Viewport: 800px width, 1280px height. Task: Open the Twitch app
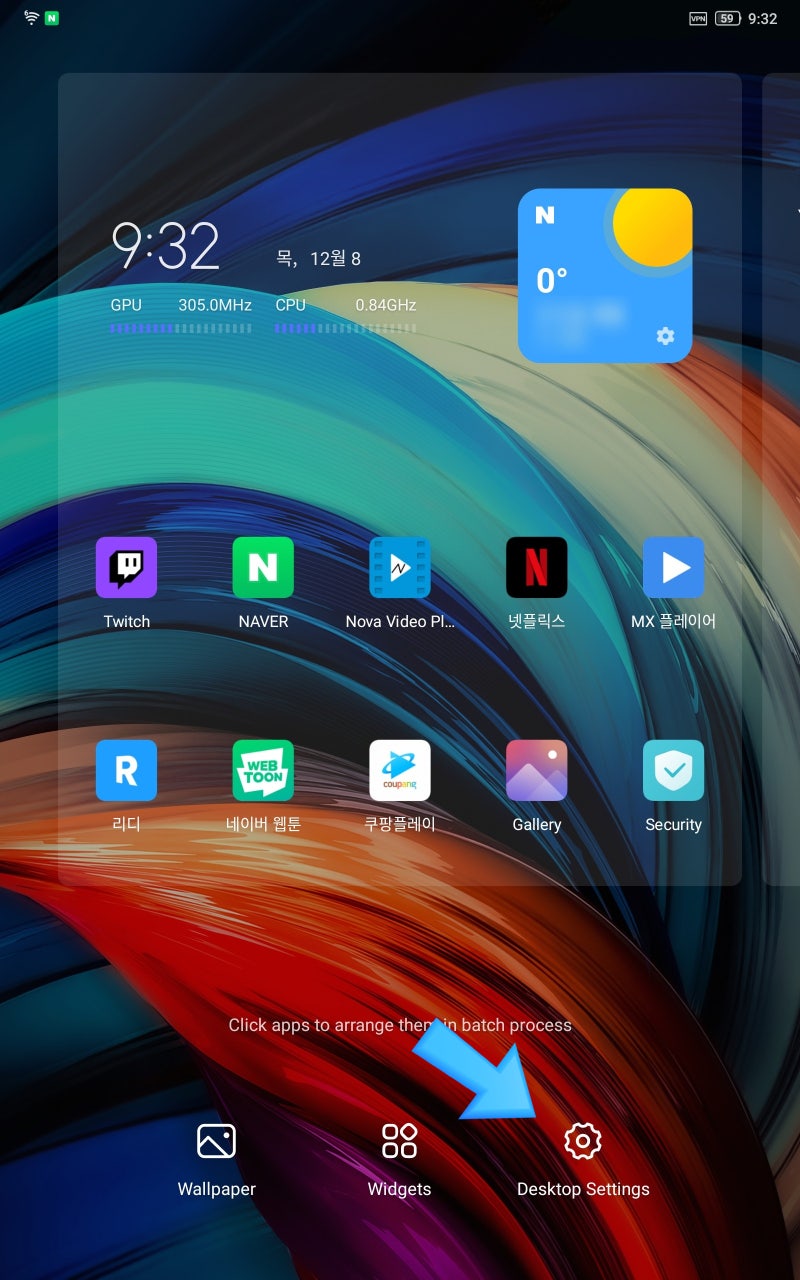coord(126,567)
